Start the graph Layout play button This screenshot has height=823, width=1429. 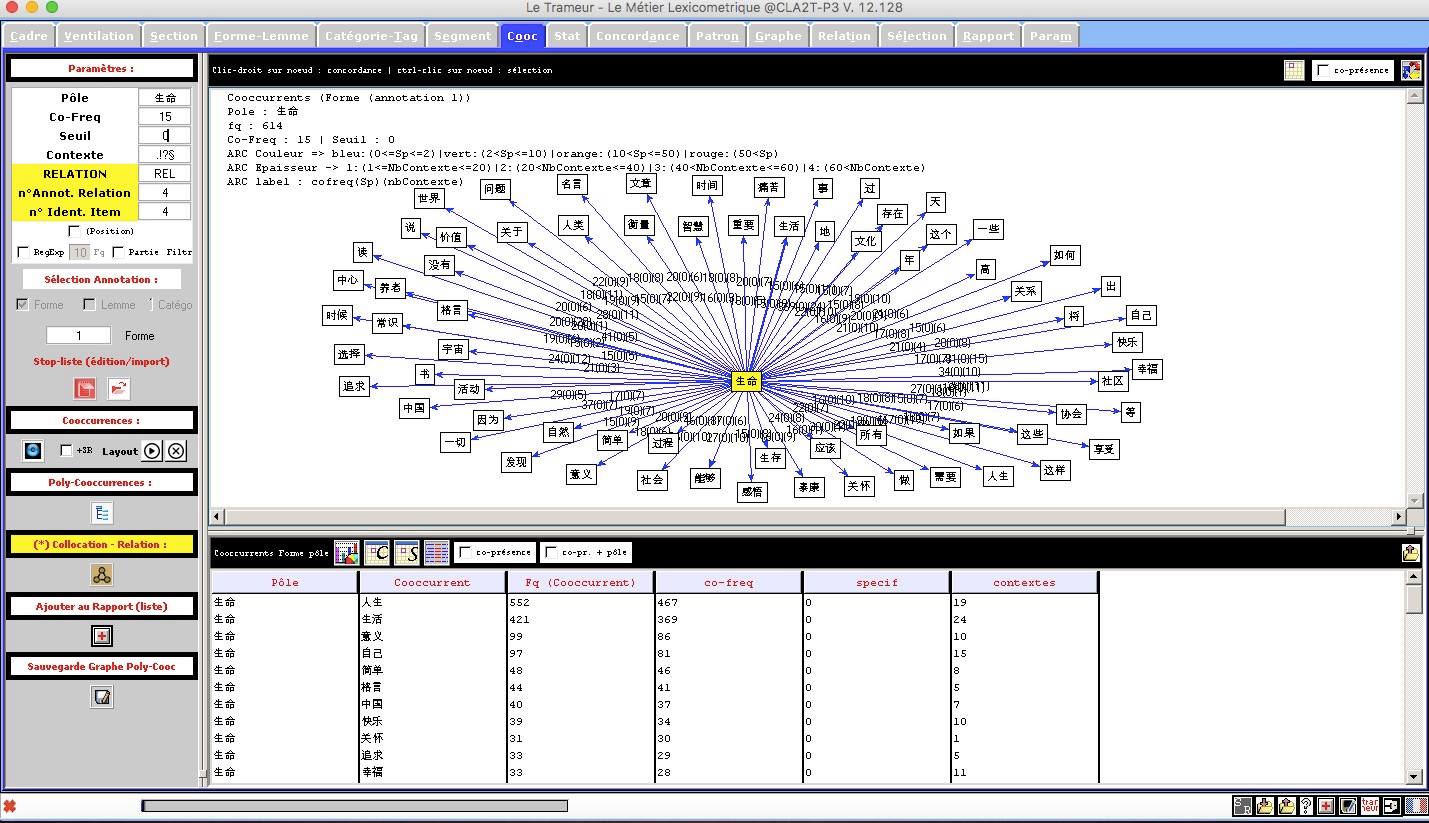pyautogui.click(x=151, y=451)
